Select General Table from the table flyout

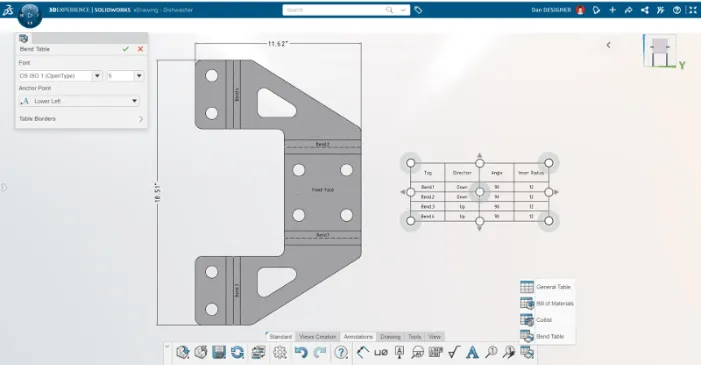[x=545, y=287]
